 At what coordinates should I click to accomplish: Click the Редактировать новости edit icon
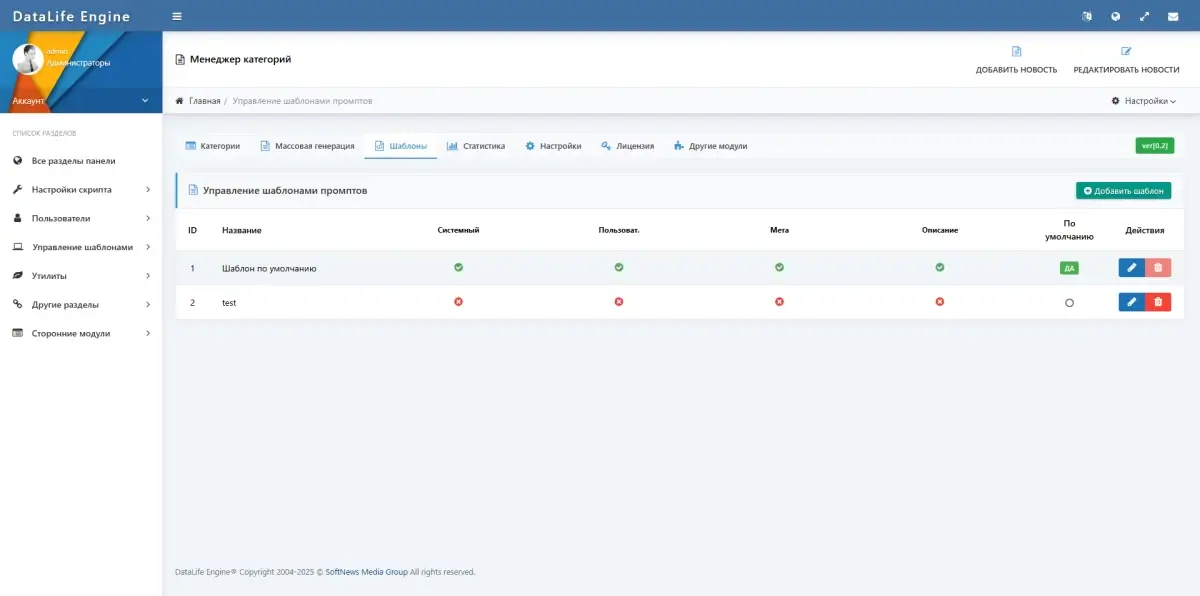1126,52
